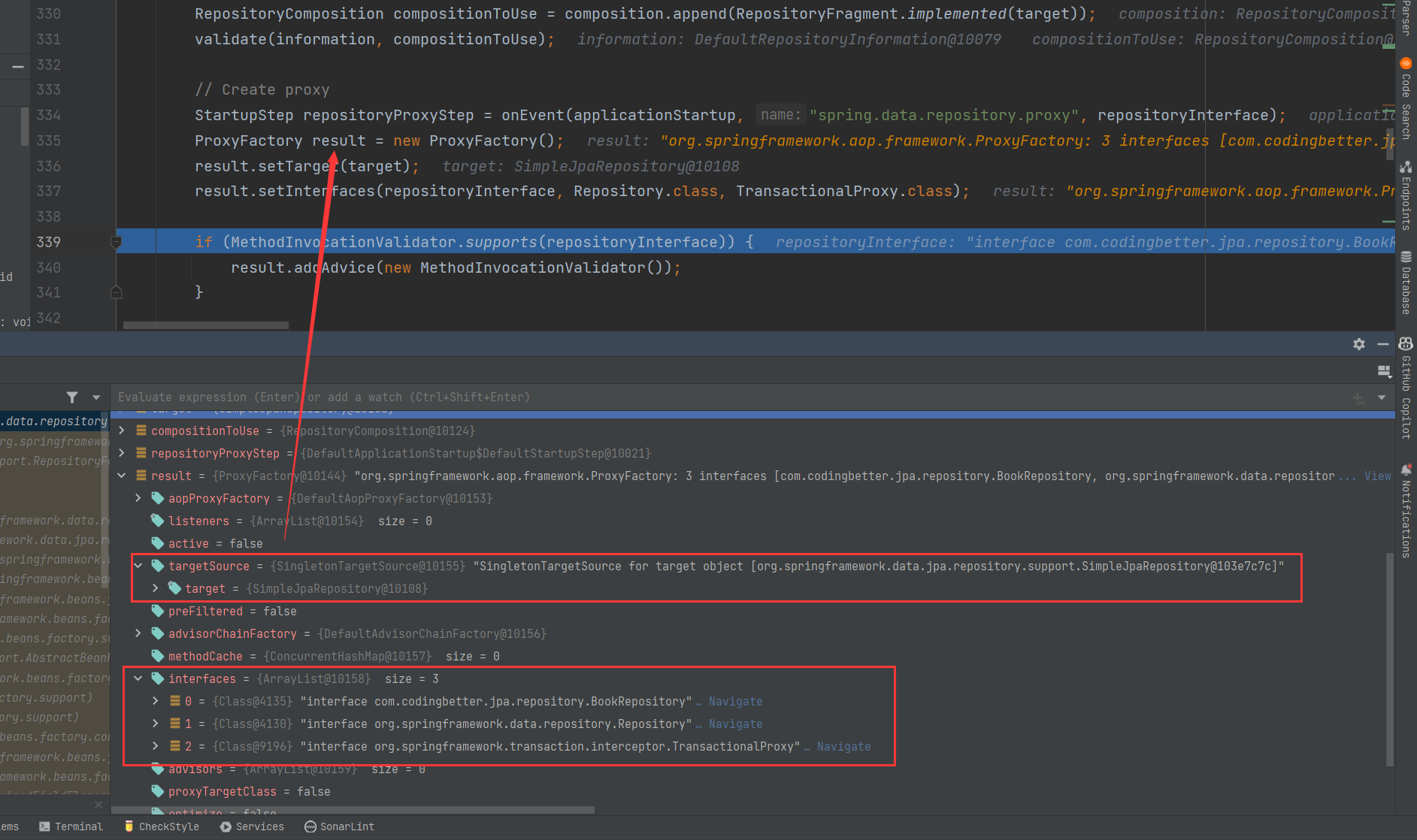Click the minus icon left of line 332
The height and width of the screenshot is (840, 1417).
point(18,66)
